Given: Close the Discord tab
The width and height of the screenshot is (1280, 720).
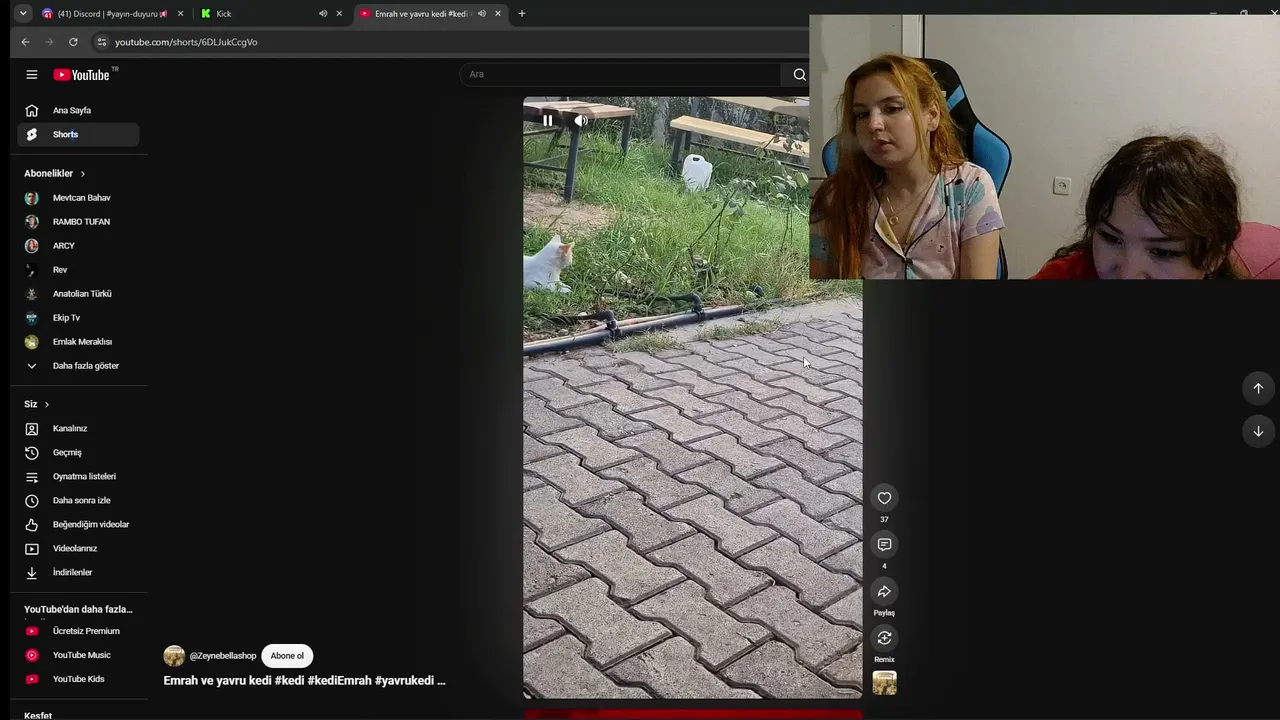Looking at the screenshot, I should pos(180,14).
